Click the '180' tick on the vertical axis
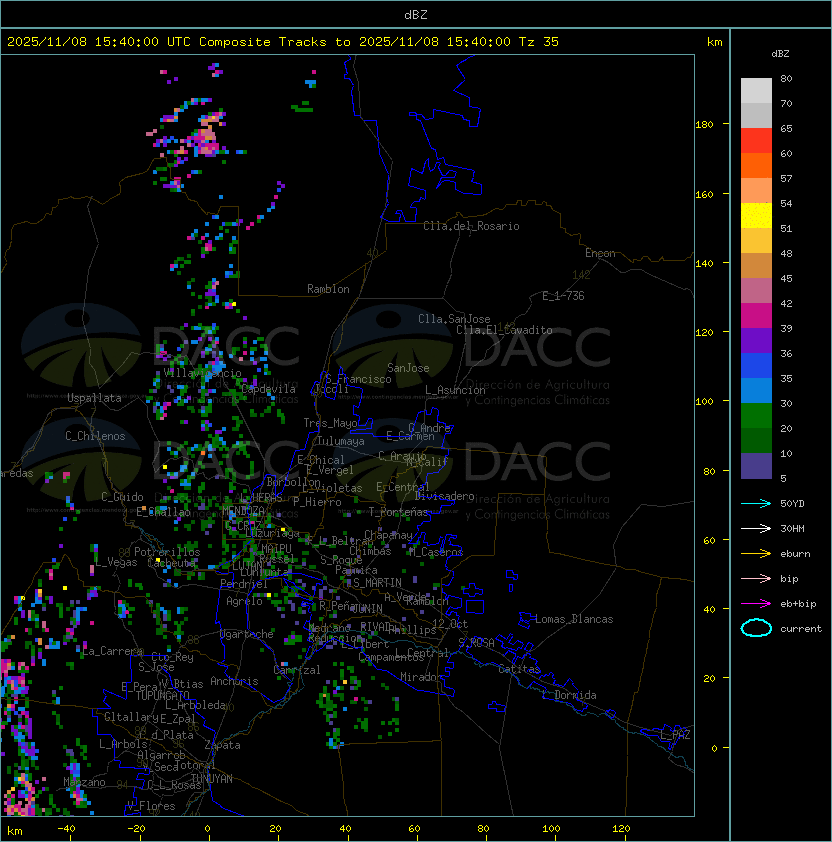The width and height of the screenshot is (832, 842). (x=704, y=125)
